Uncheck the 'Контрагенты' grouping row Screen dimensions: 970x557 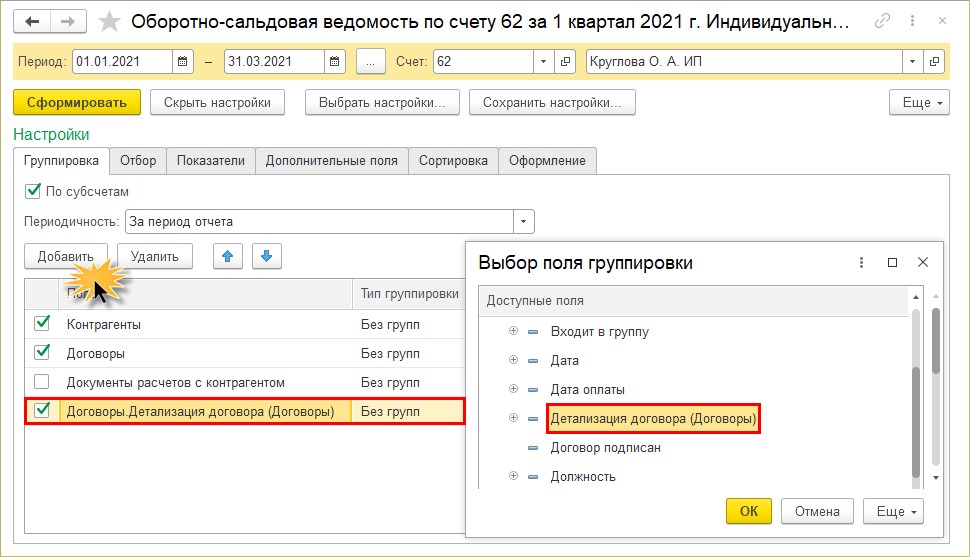41,324
